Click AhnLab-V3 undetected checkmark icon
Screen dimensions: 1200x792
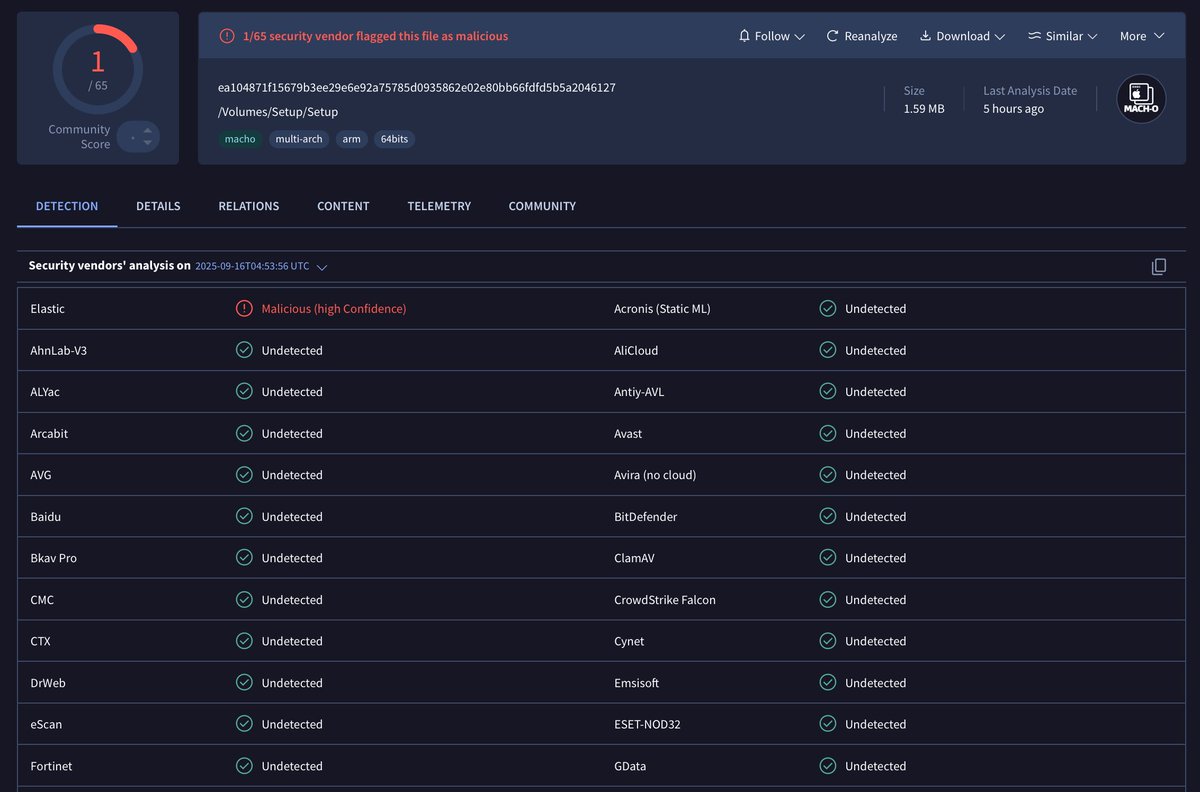tap(244, 350)
